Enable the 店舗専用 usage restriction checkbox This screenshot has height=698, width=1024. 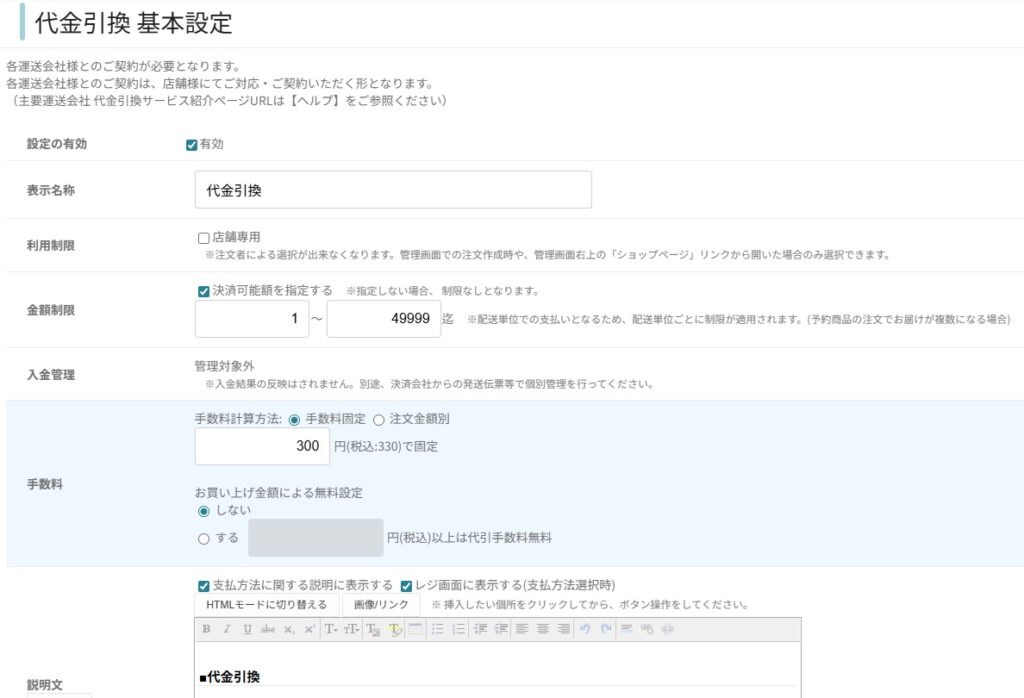click(204, 238)
